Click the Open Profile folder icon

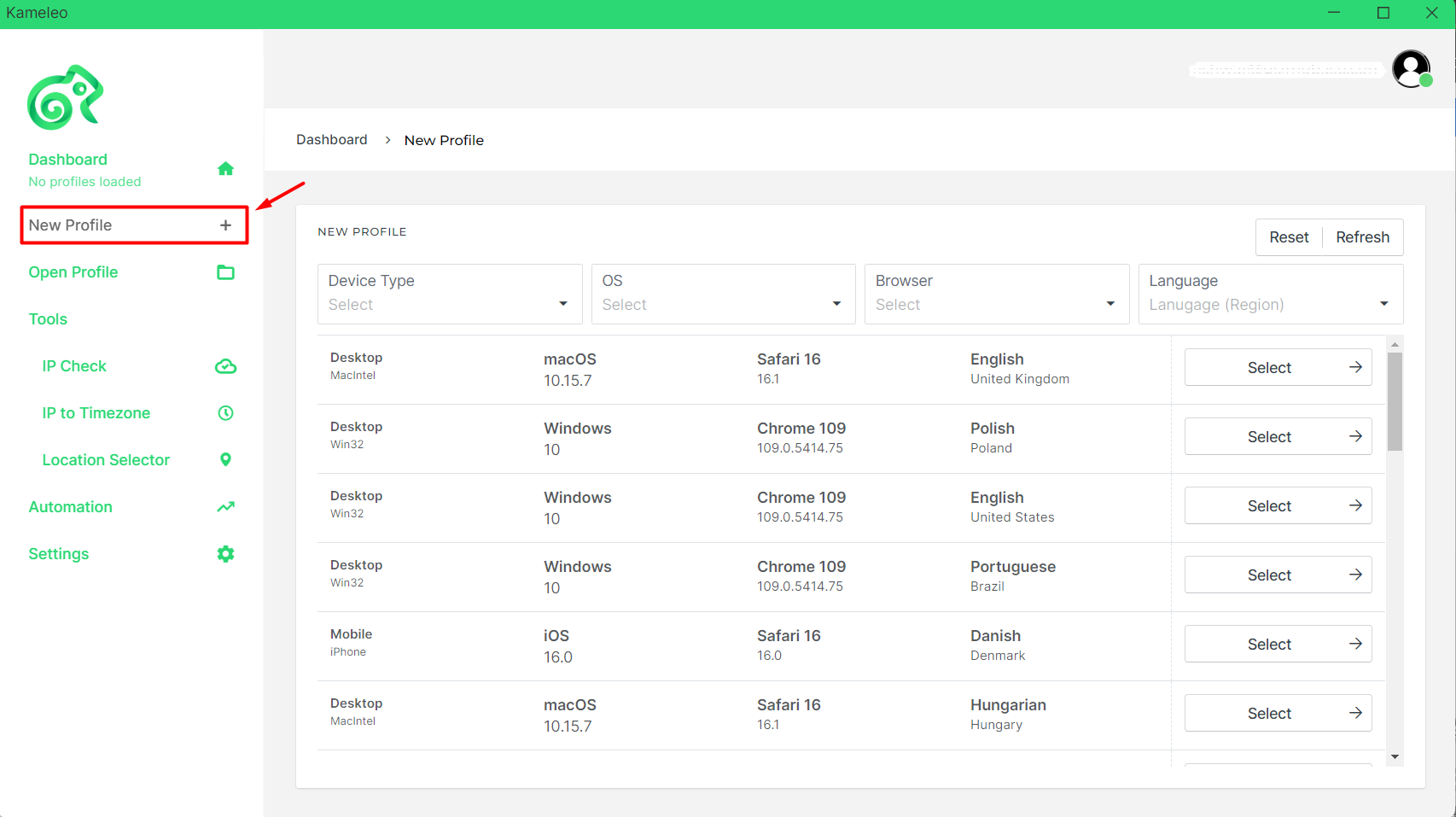[225, 272]
